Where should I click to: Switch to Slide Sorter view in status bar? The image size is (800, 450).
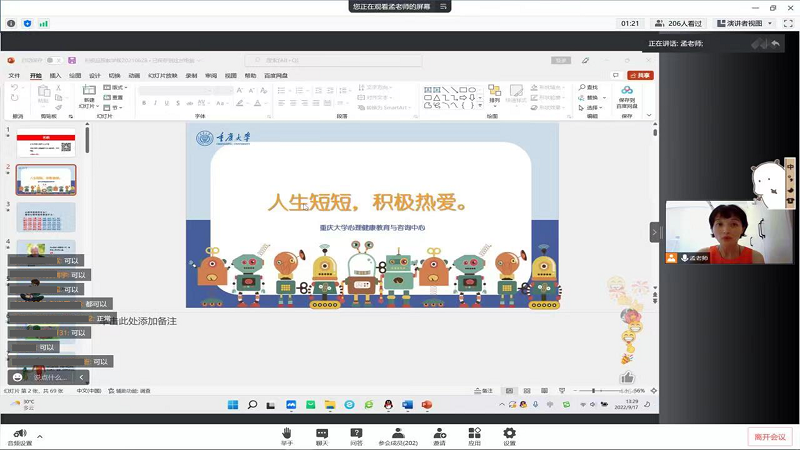click(x=527, y=391)
